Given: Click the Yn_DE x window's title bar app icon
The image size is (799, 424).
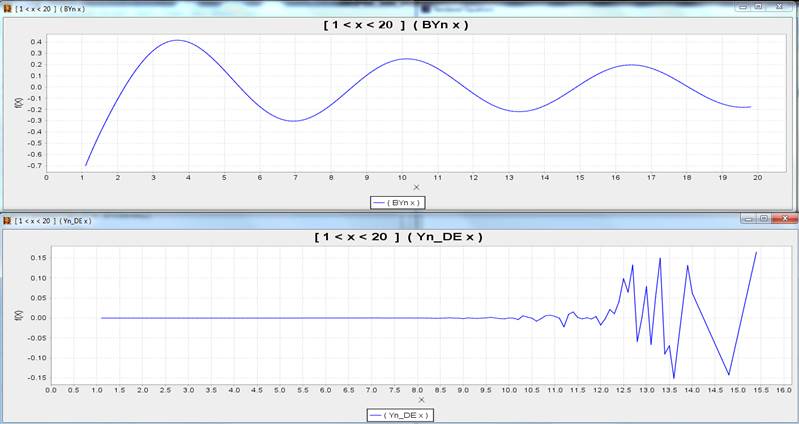Looking at the screenshot, I should (7, 221).
